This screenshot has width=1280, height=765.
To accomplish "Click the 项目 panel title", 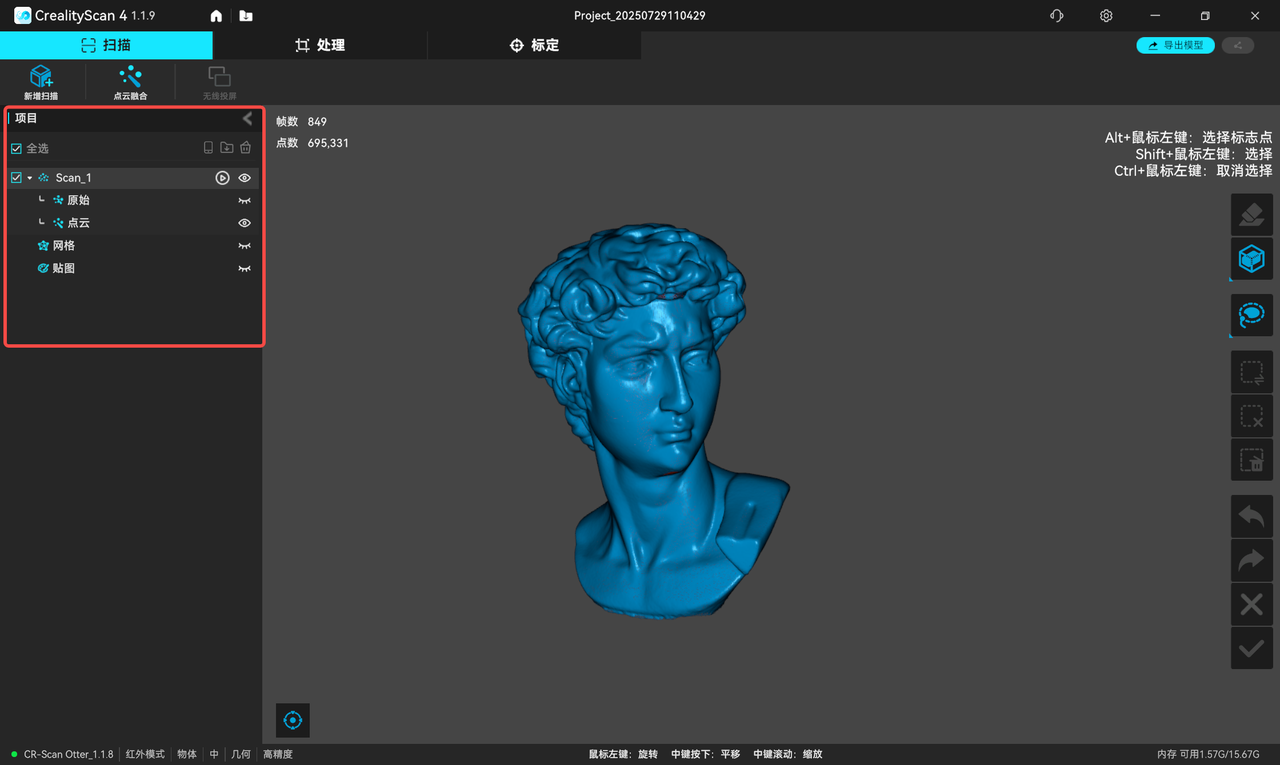I will click(26, 119).
